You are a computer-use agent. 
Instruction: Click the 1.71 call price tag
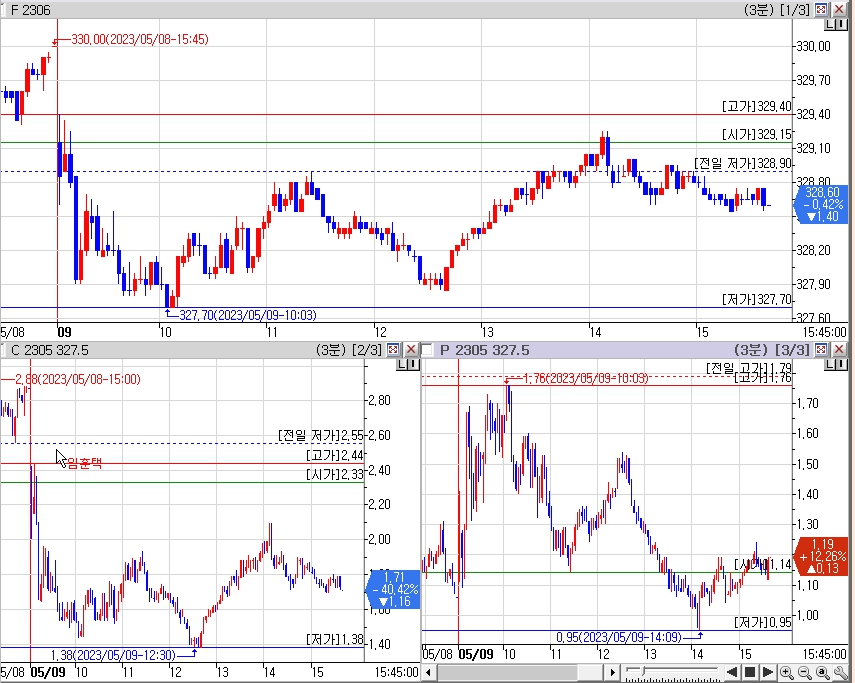pos(394,589)
